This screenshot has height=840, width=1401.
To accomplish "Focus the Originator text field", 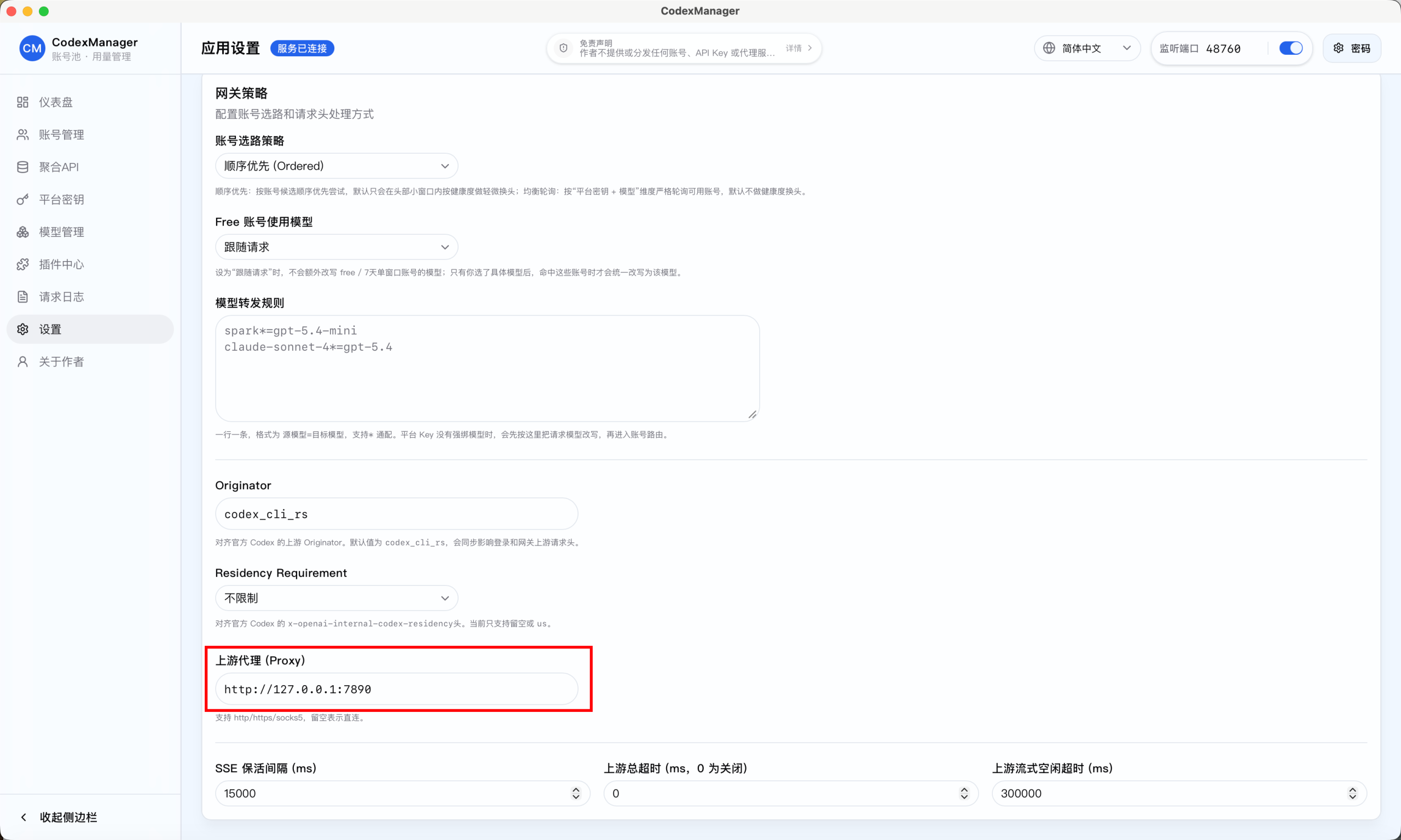I will point(396,514).
